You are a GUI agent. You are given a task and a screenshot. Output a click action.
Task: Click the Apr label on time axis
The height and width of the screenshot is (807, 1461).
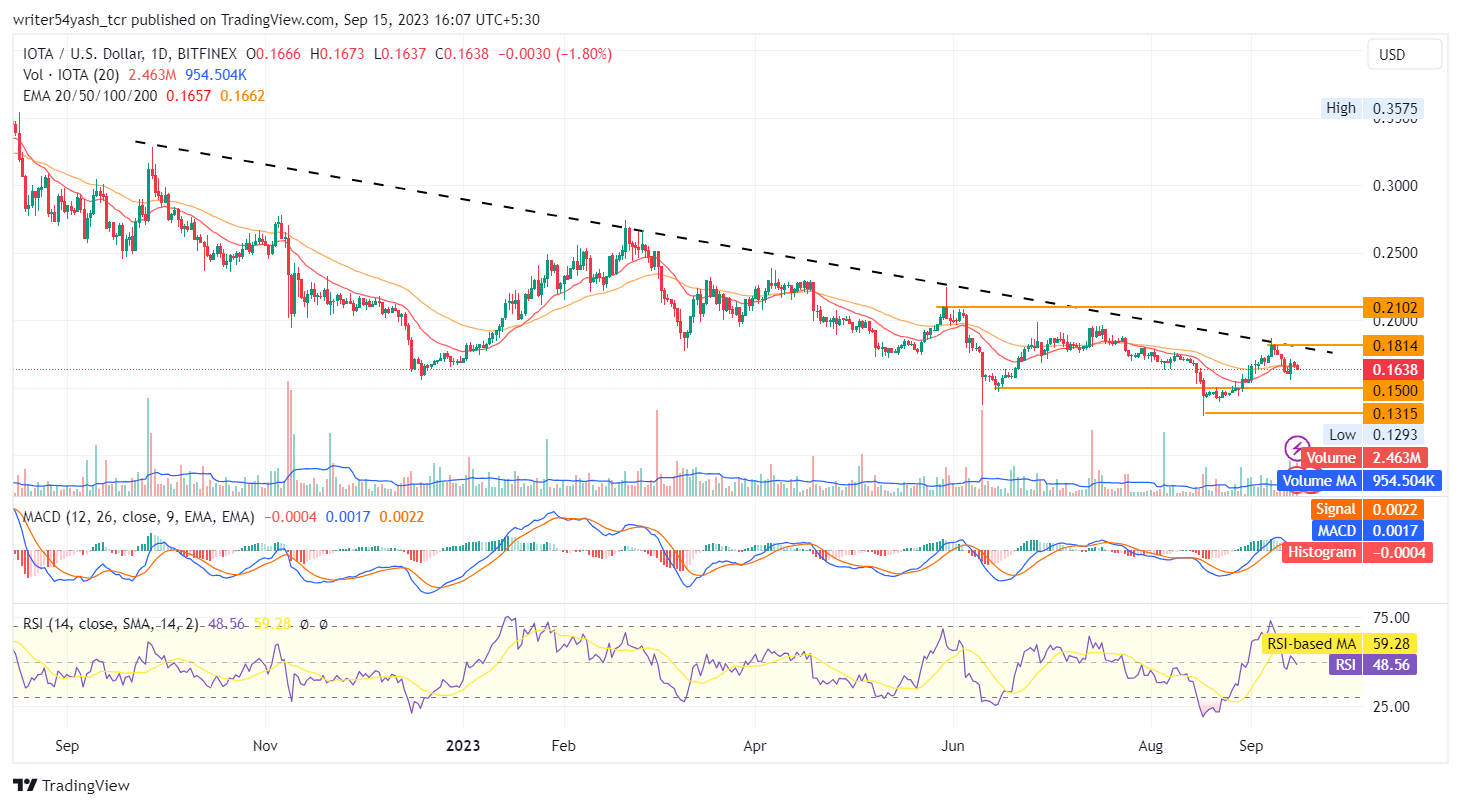[756, 746]
